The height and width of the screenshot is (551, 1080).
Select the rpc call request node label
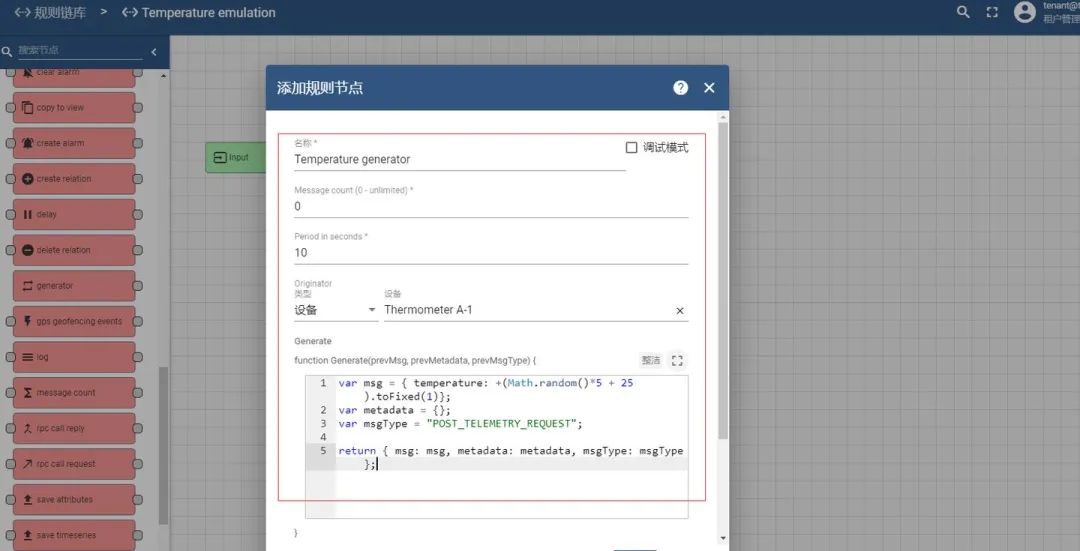tap(66, 464)
